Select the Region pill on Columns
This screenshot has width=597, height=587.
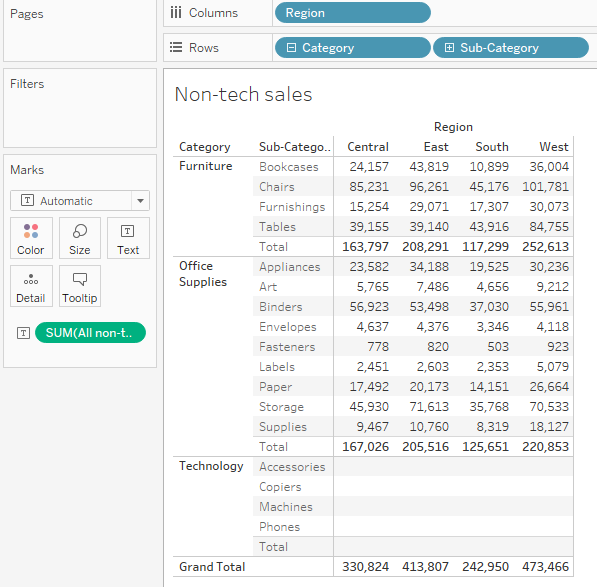[x=353, y=13]
